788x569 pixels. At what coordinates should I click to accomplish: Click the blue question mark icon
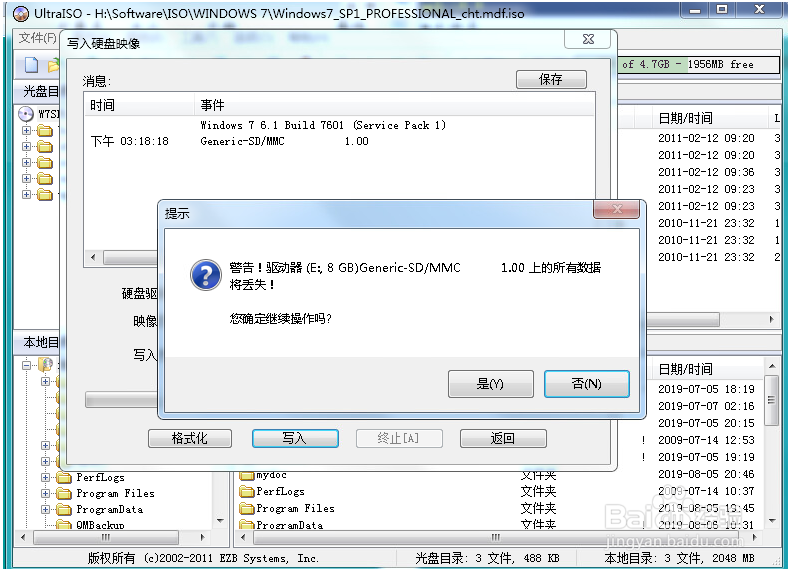coord(206,275)
